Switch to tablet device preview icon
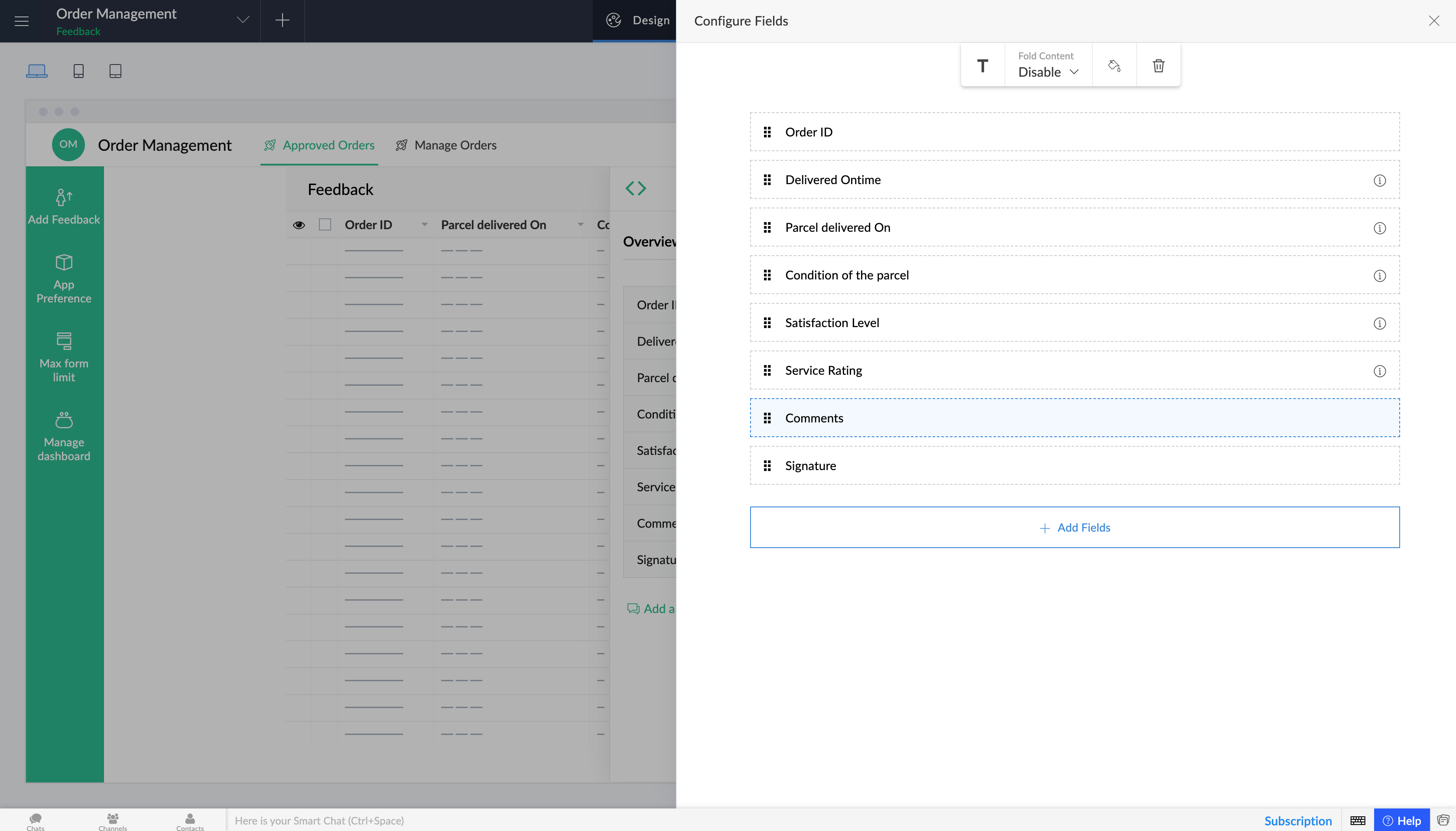The width and height of the screenshot is (1456, 831). (x=115, y=71)
